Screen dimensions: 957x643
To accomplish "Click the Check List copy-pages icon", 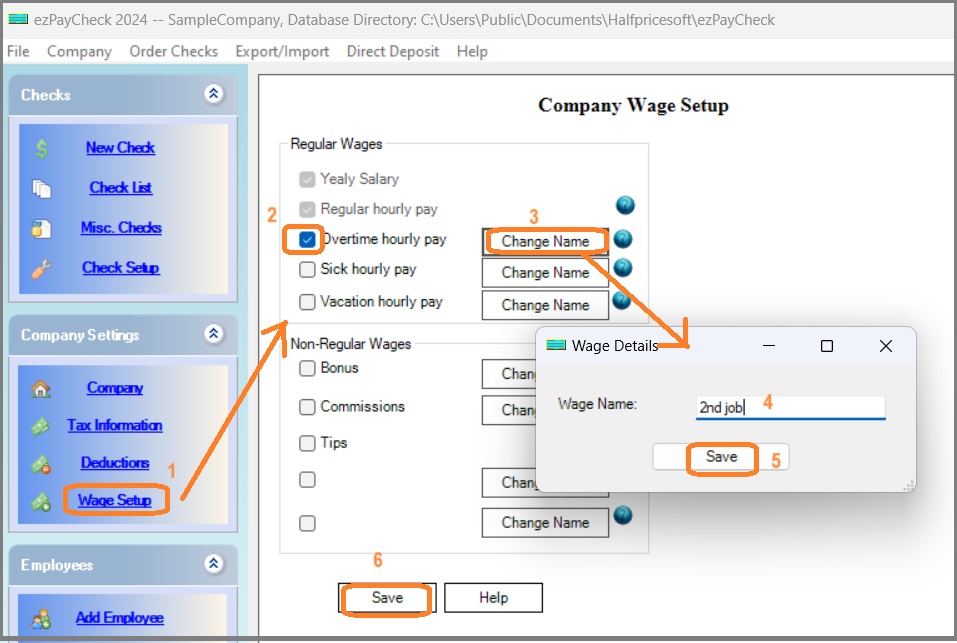I will click(42, 187).
